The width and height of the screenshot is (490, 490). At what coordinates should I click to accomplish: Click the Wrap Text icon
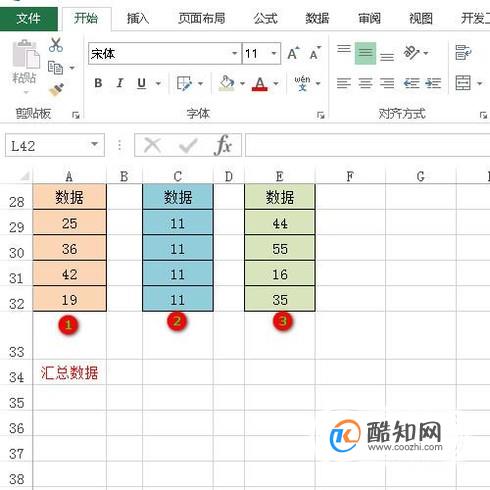463,53
